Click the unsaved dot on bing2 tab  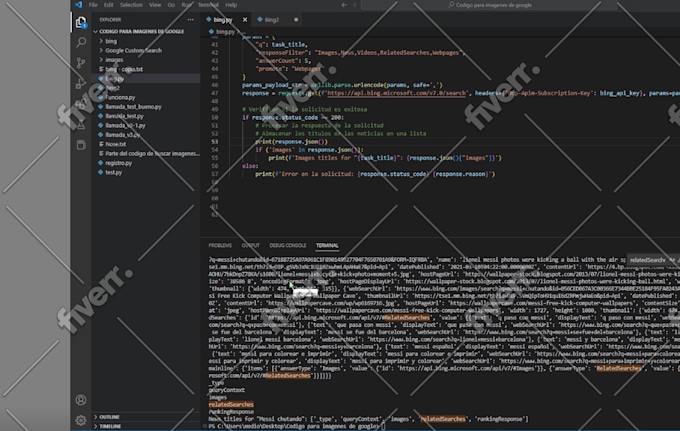[x=296, y=20]
